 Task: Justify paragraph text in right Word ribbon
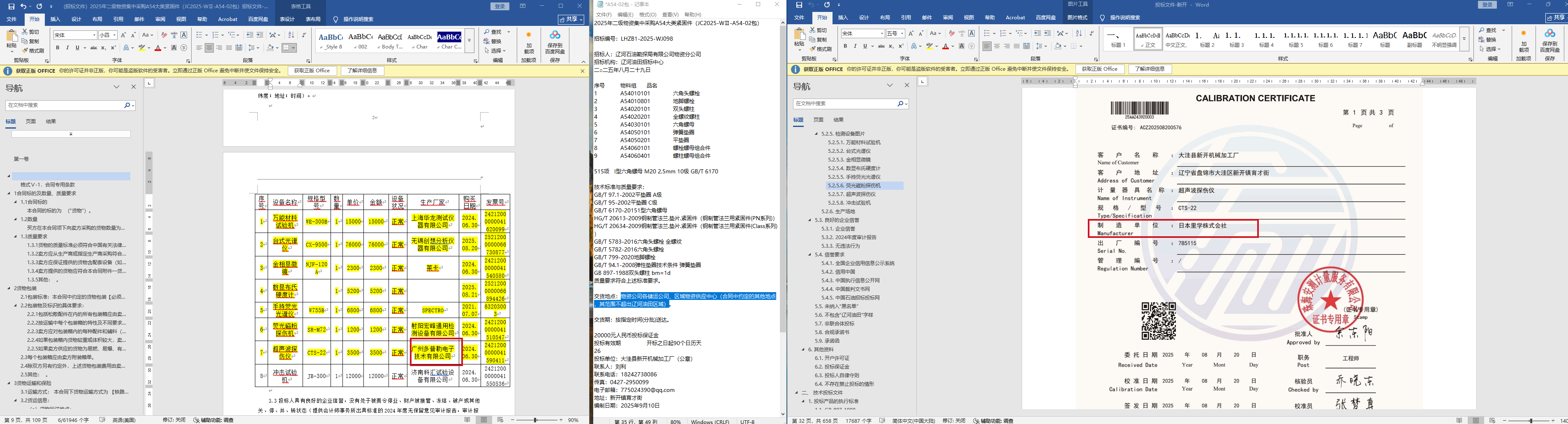click(x=1017, y=46)
